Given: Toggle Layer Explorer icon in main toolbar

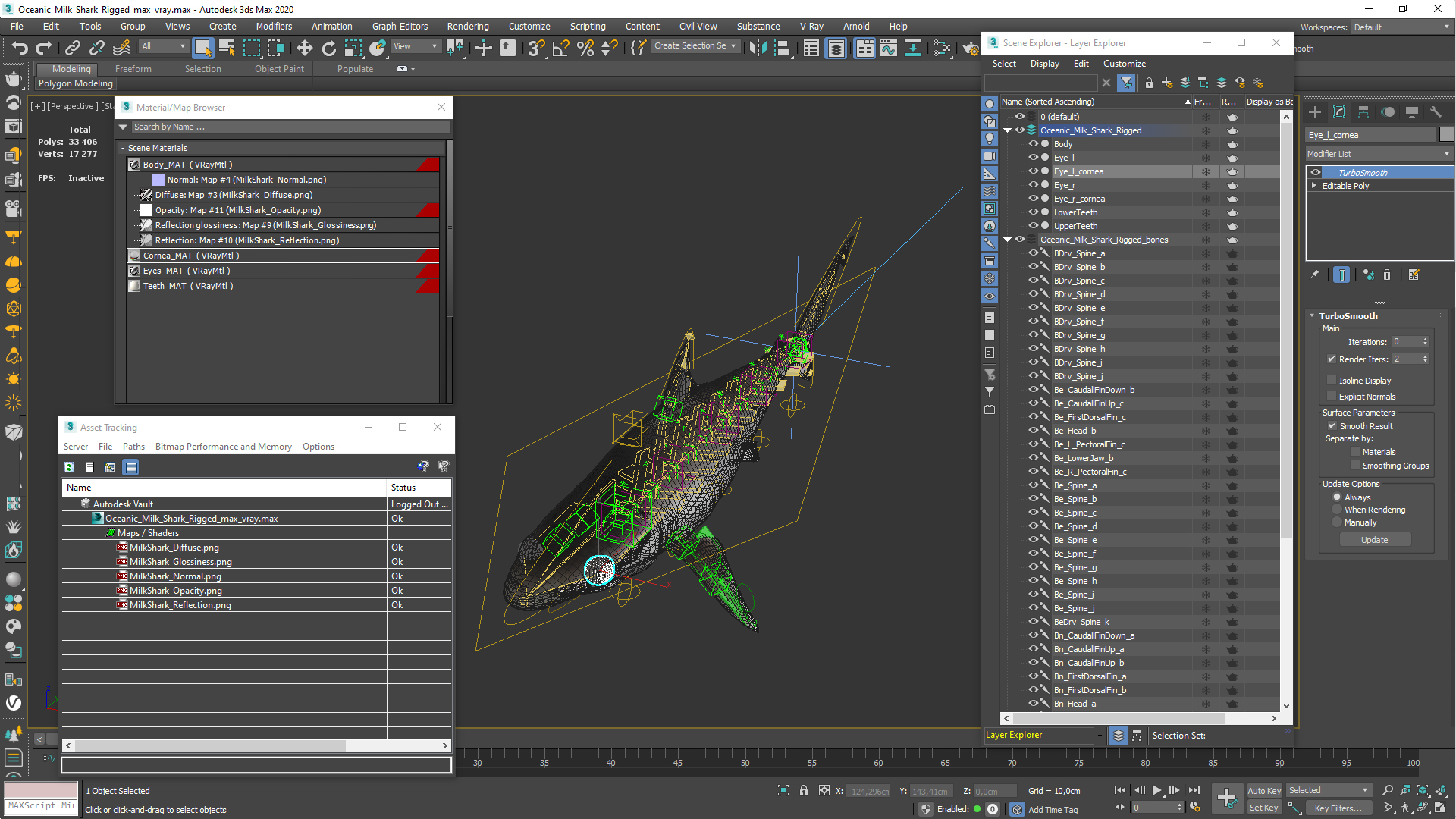Looking at the screenshot, I should click(836, 48).
